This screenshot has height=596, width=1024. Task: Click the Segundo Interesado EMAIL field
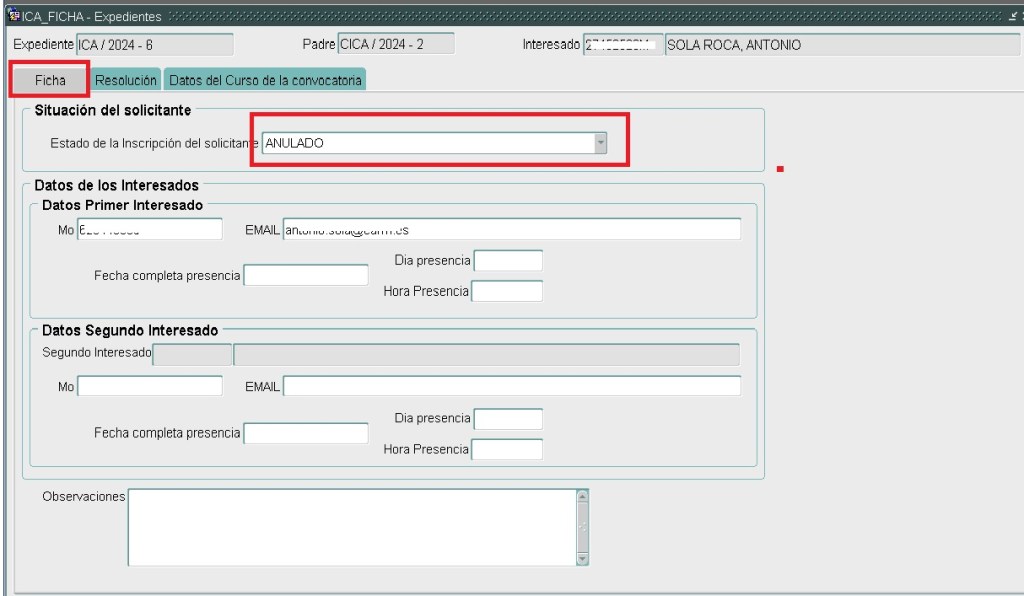click(511, 386)
